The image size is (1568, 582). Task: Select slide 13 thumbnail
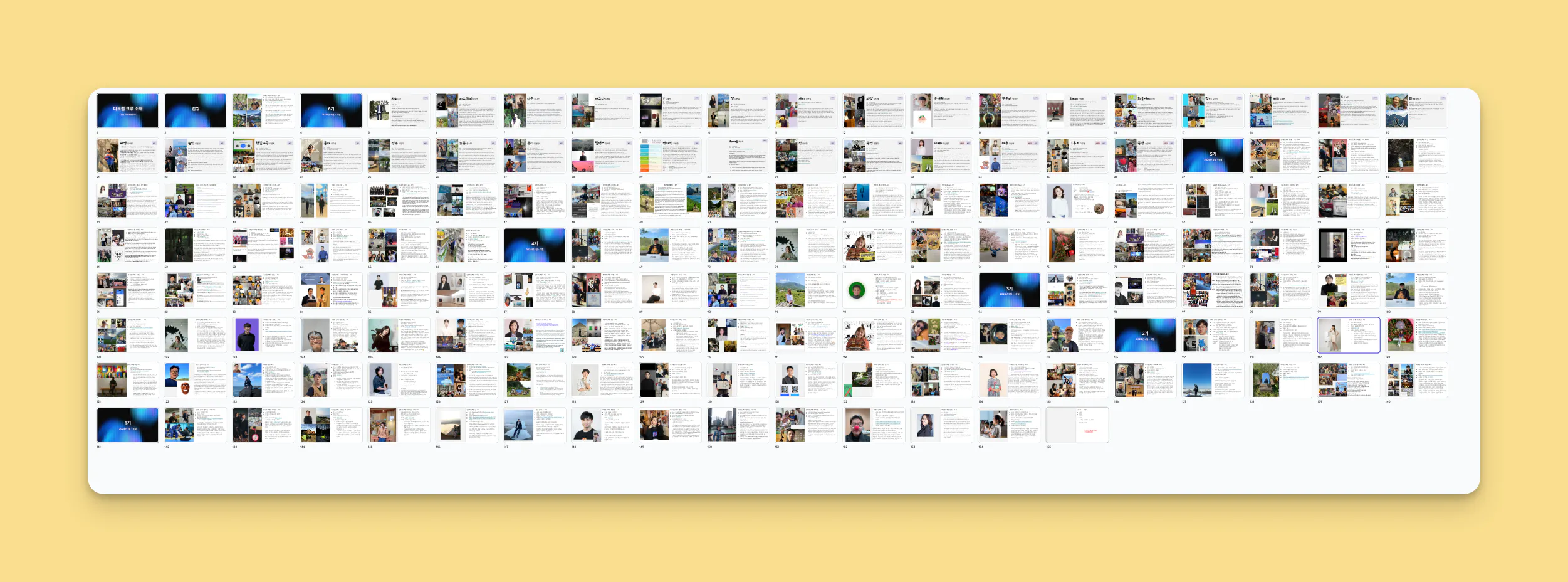click(x=941, y=111)
